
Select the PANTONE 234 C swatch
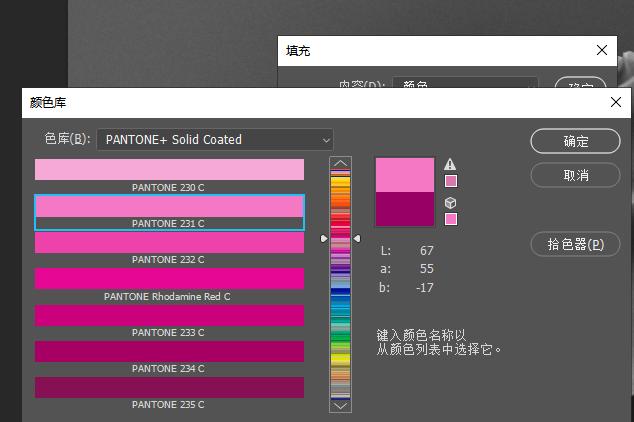pyautogui.click(x=169, y=352)
